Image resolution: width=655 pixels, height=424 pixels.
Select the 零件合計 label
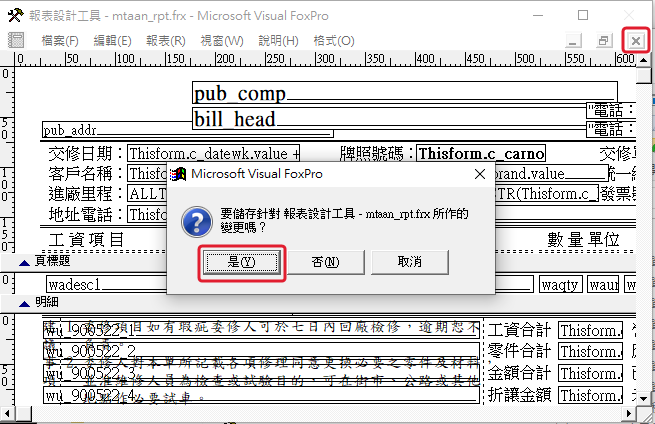(x=519, y=351)
